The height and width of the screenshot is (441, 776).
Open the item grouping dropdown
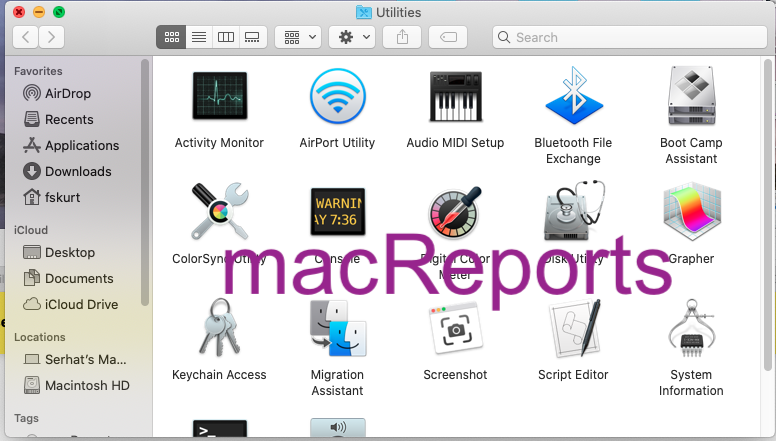point(297,37)
